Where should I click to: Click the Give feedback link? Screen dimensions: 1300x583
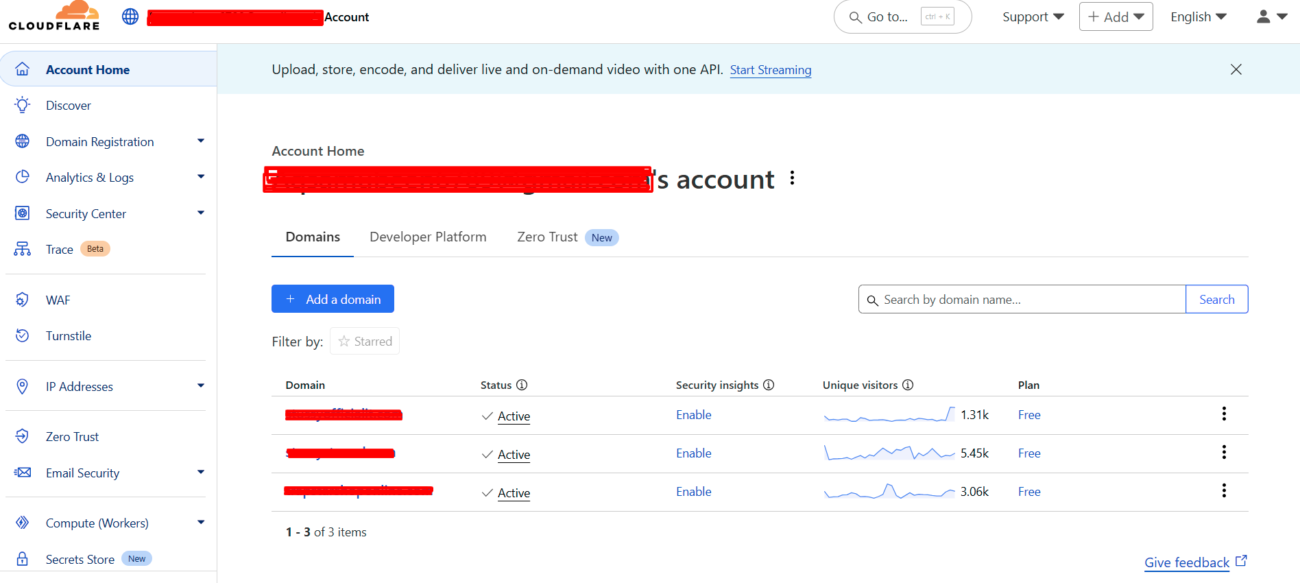tap(1196, 562)
